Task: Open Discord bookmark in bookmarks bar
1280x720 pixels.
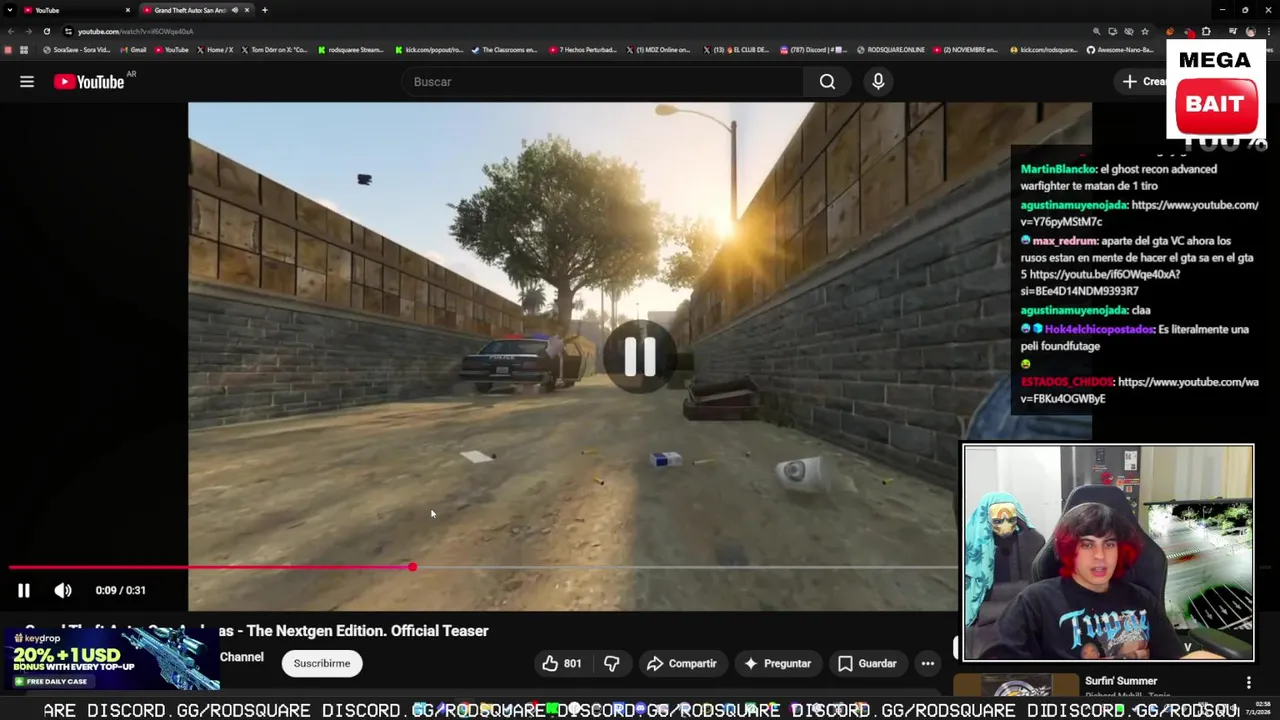Action: point(814,50)
